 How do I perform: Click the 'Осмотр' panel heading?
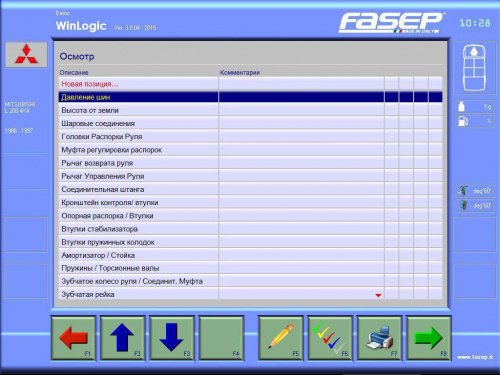tap(77, 56)
